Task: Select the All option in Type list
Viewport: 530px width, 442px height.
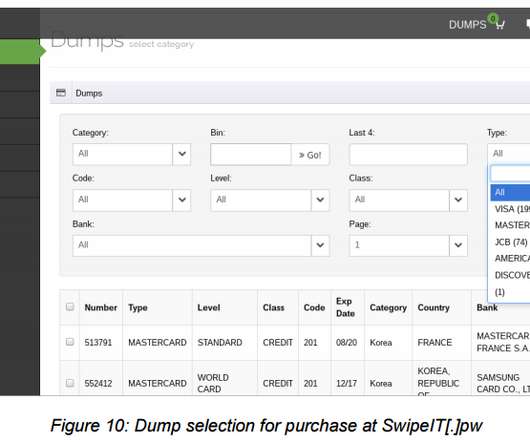Action: tap(510, 192)
